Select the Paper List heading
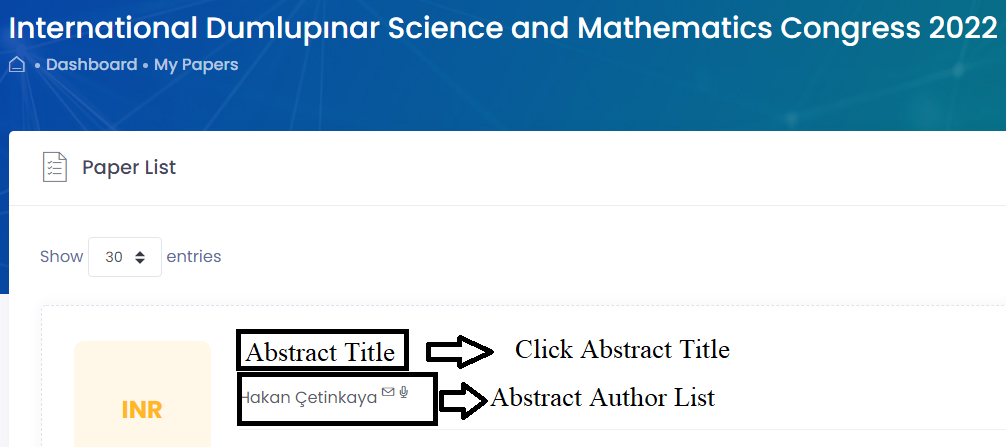This screenshot has width=1006, height=447. [129, 167]
